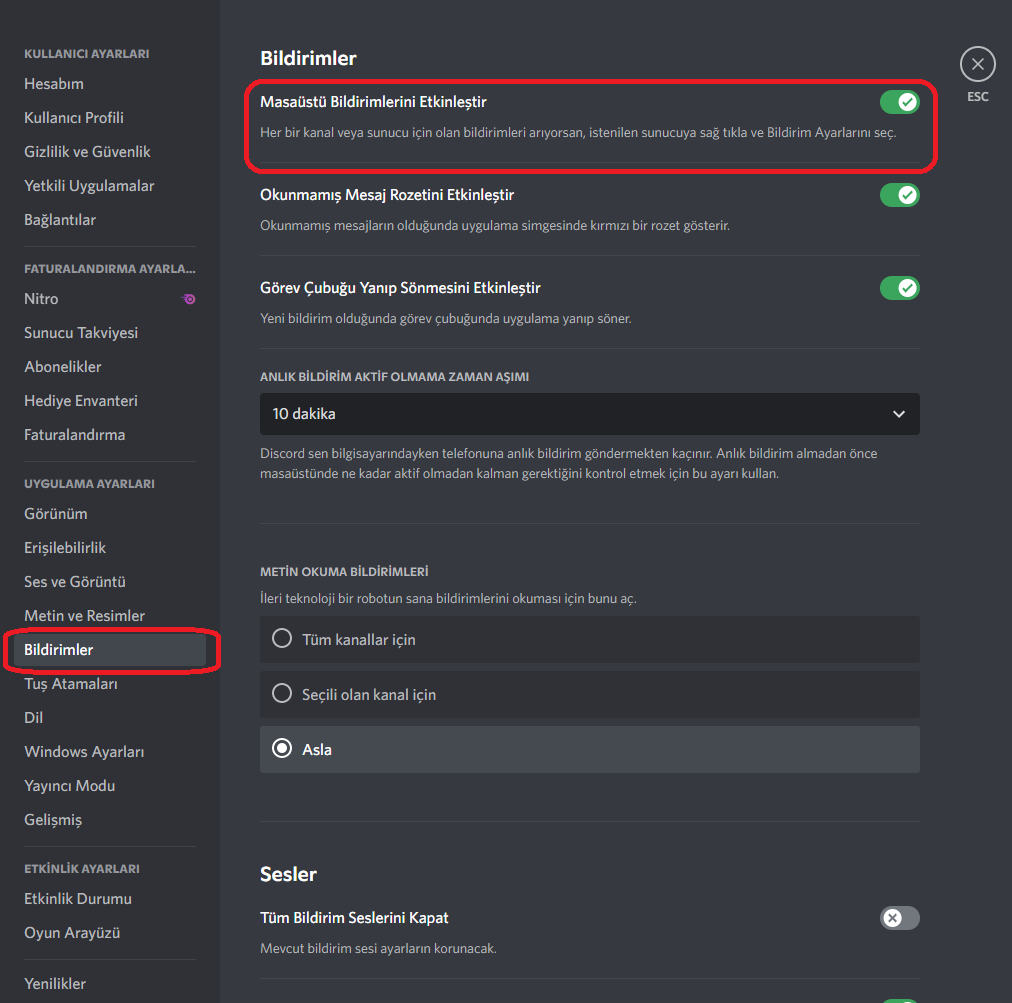This screenshot has height=1003, width=1012.
Task: Close settings with the ESC X icon
Action: tap(977, 65)
